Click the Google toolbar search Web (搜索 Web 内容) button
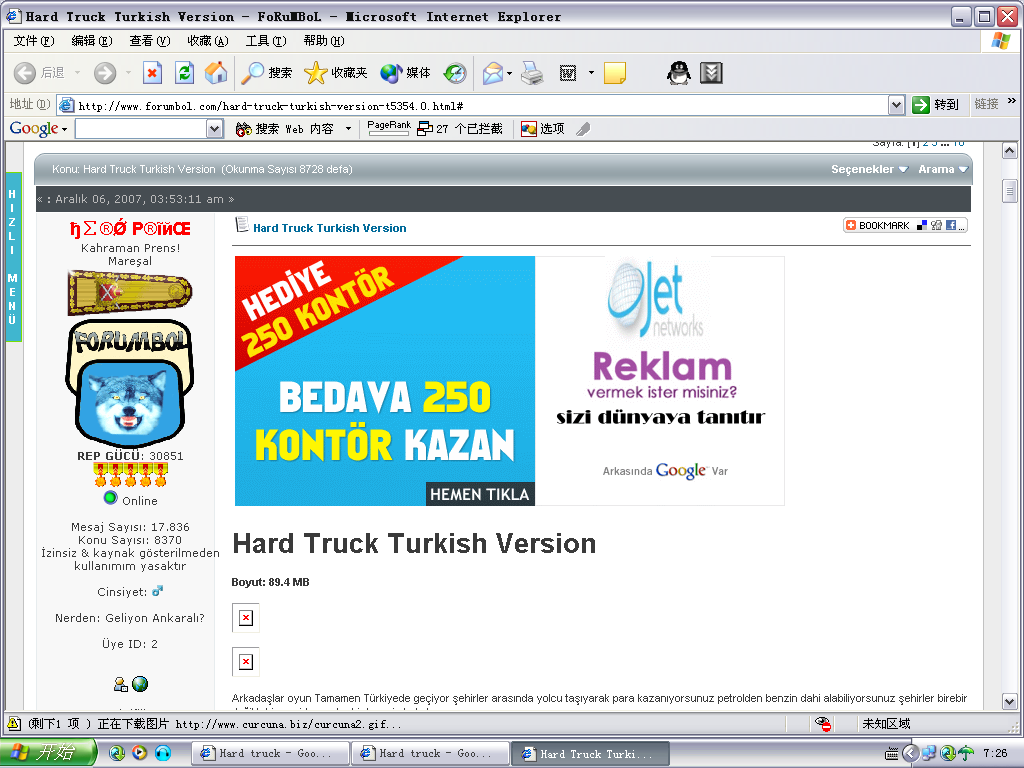This screenshot has height=768, width=1024. 285,129
